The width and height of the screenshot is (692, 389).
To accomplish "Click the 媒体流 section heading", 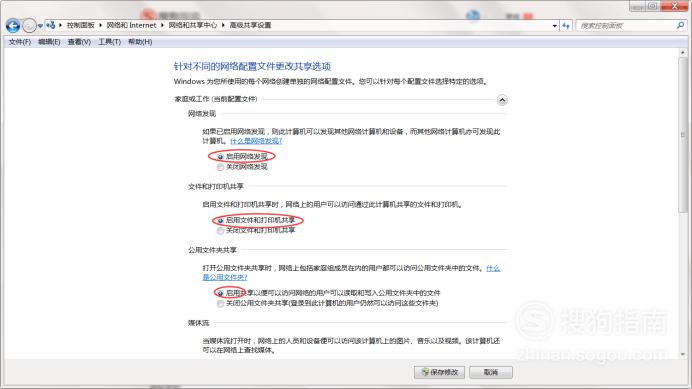I will click(198, 323).
